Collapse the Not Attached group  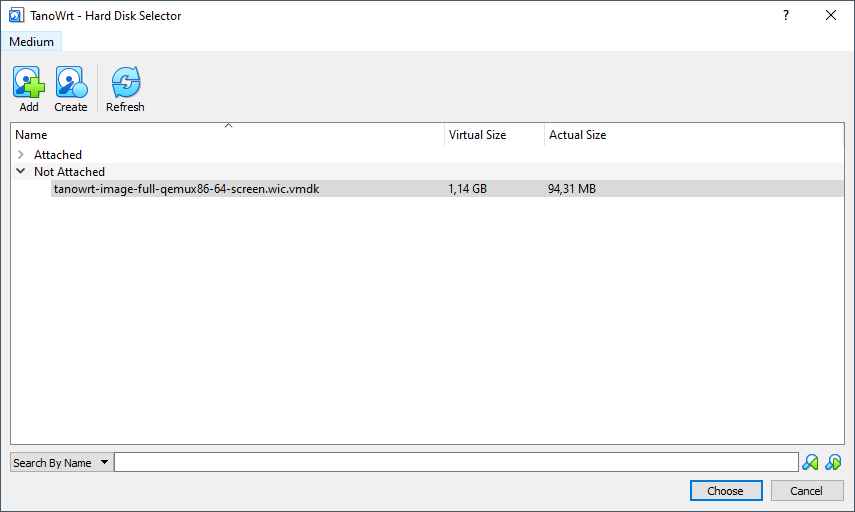21,171
